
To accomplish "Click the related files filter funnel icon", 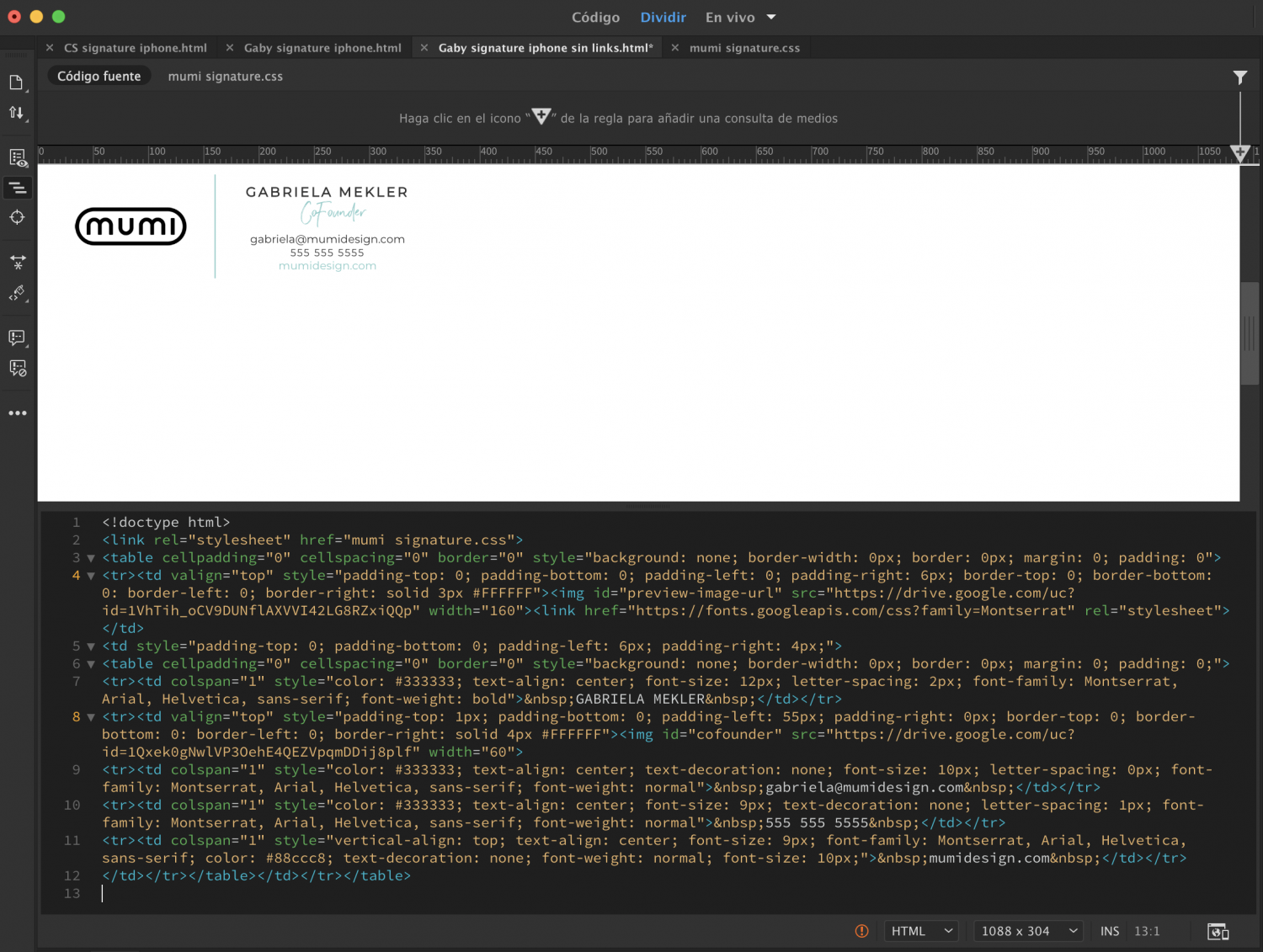I will coord(1240,77).
